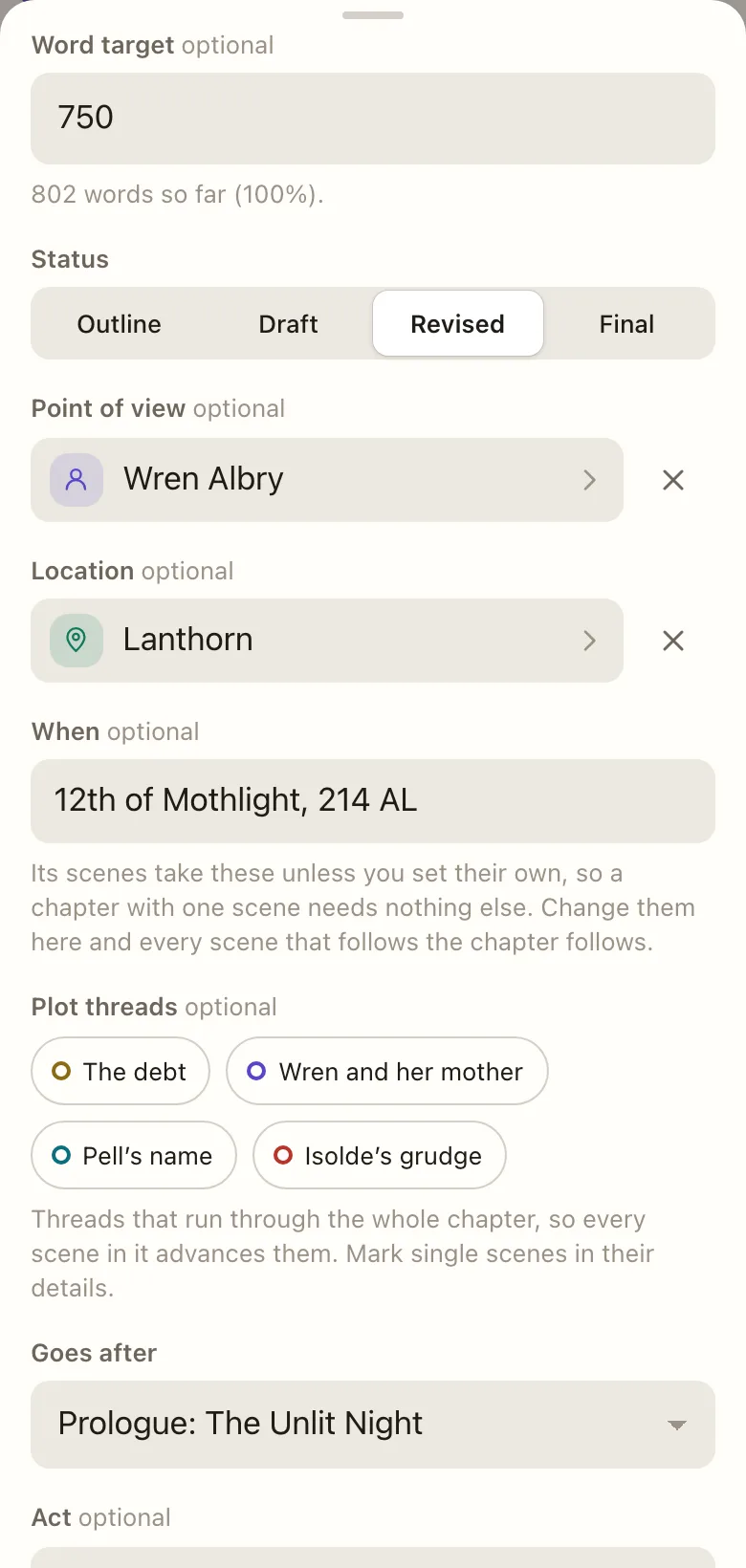This screenshot has width=746, height=1568.
Task: Select the Revised status segment
Action: pyautogui.click(x=458, y=324)
